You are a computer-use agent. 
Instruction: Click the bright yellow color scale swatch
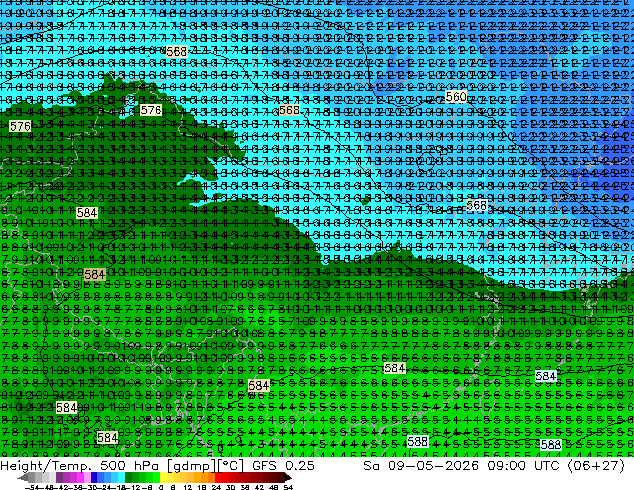(163, 478)
